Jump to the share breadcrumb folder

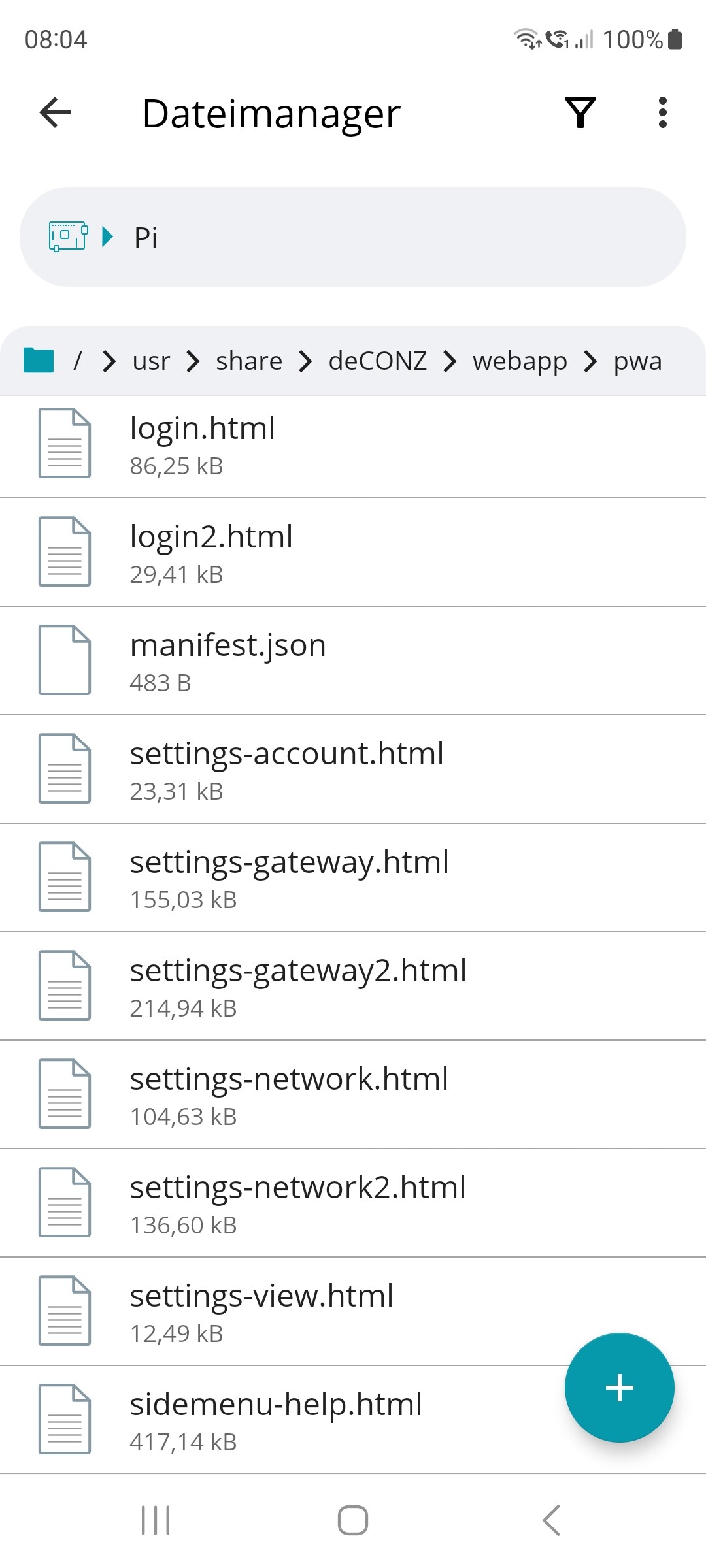pos(249,361)
